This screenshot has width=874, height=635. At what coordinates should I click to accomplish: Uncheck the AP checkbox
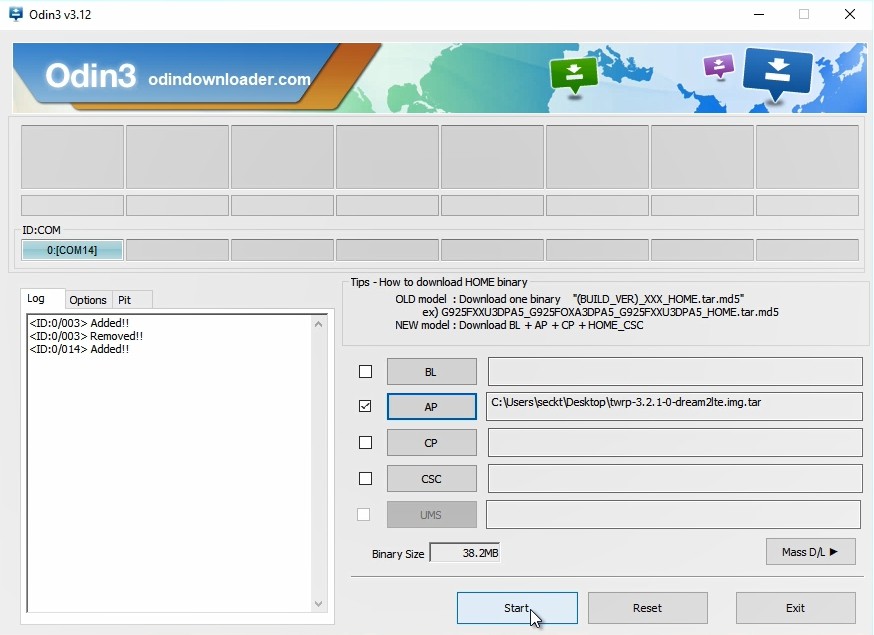[365, 406]
